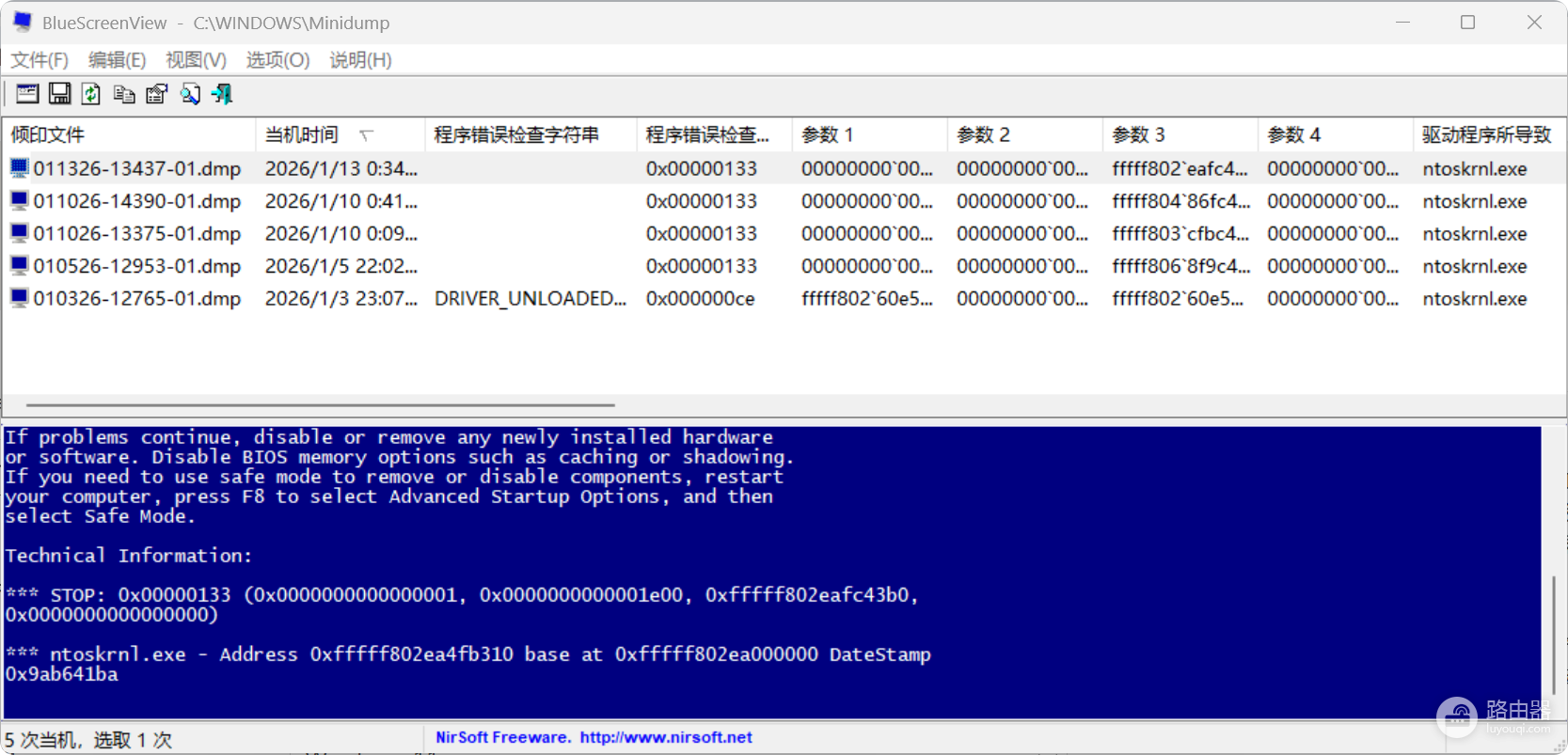The image size is (1568, 755).
Task: Open the 编辑(E) menu
Action: coord(118,60)
